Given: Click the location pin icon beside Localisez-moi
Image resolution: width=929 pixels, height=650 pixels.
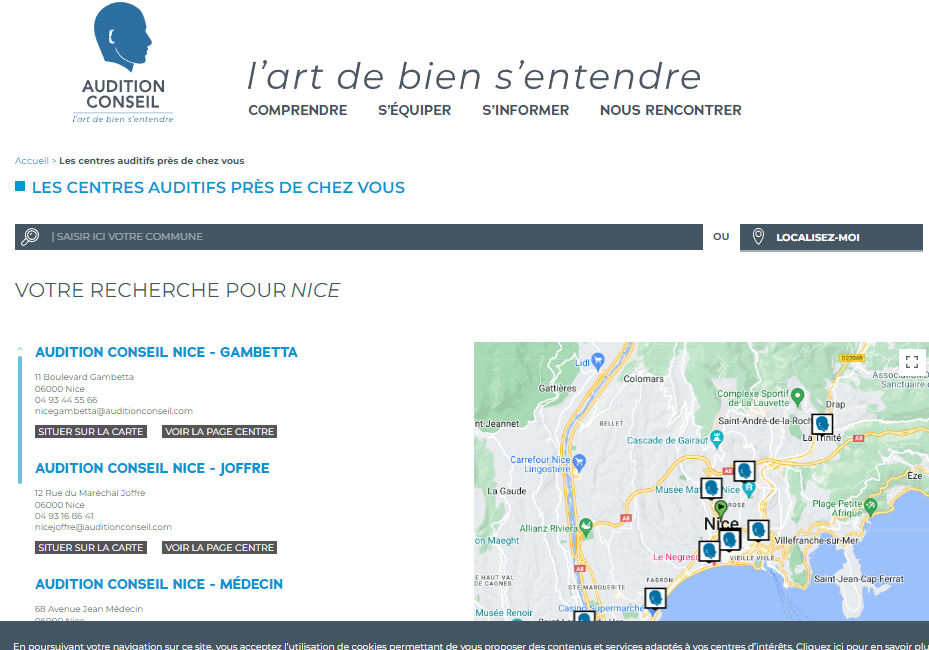Looking at the screenshot, I should 758,237.
